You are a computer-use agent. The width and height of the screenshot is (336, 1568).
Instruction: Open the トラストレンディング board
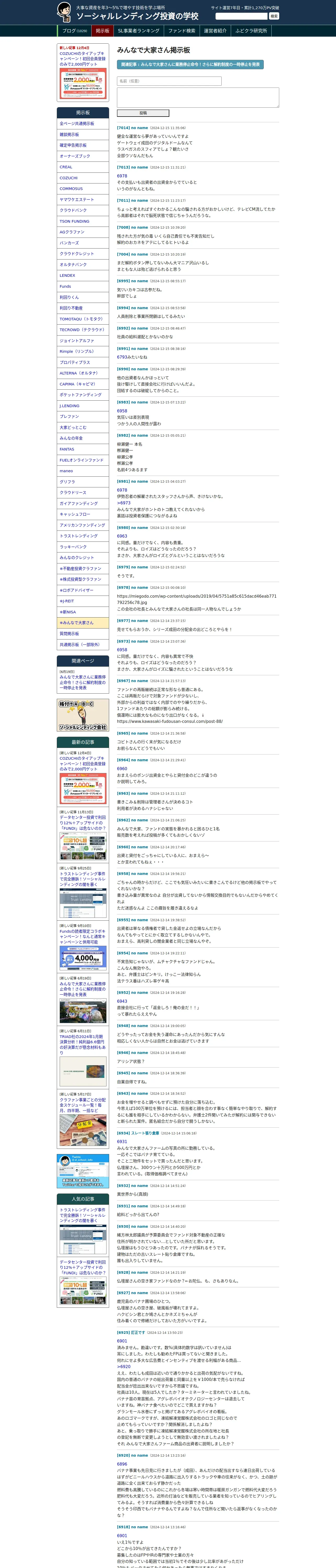tap(83, 536)
